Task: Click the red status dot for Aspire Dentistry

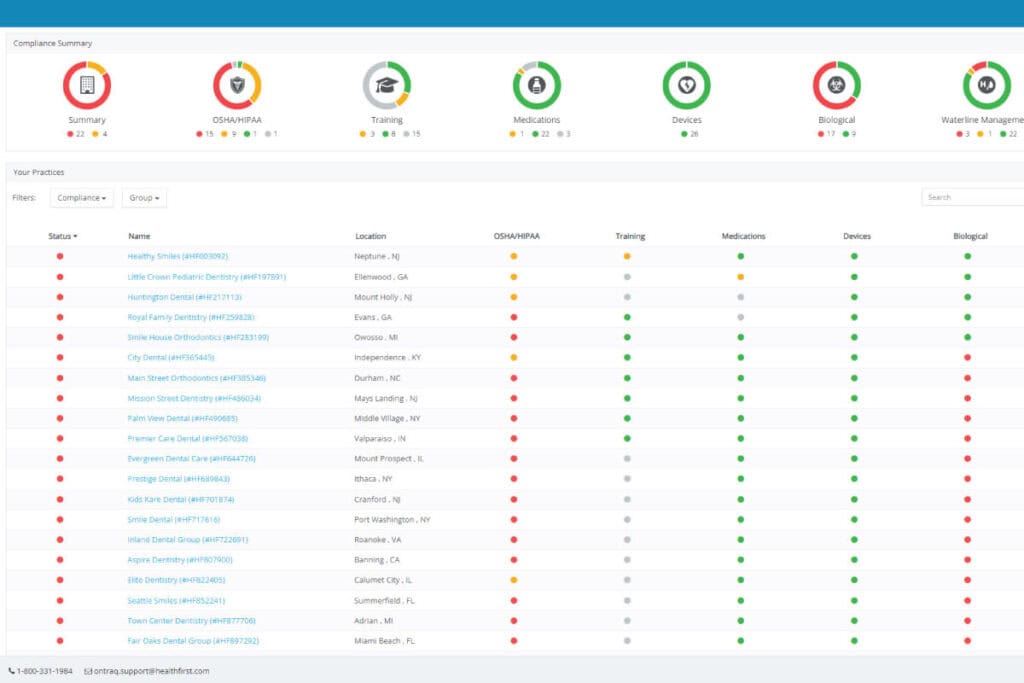Action: 60,560
